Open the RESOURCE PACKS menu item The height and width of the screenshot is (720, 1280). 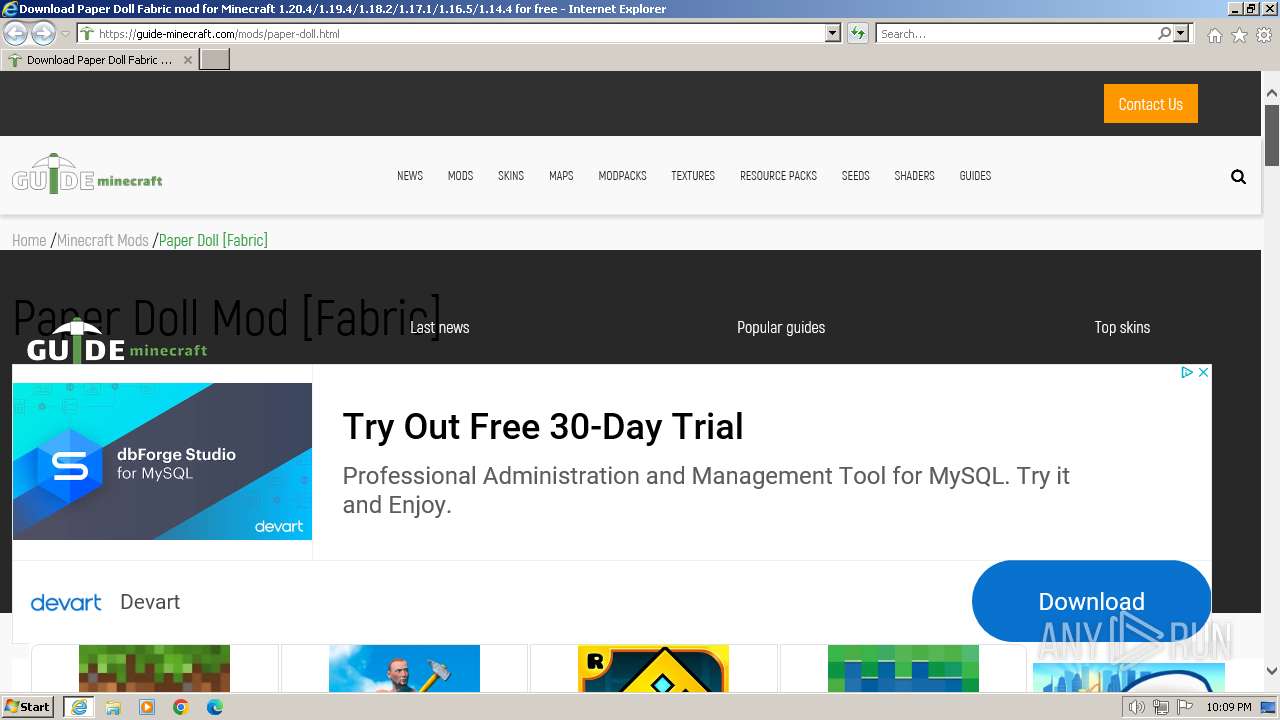click(778, 176)
